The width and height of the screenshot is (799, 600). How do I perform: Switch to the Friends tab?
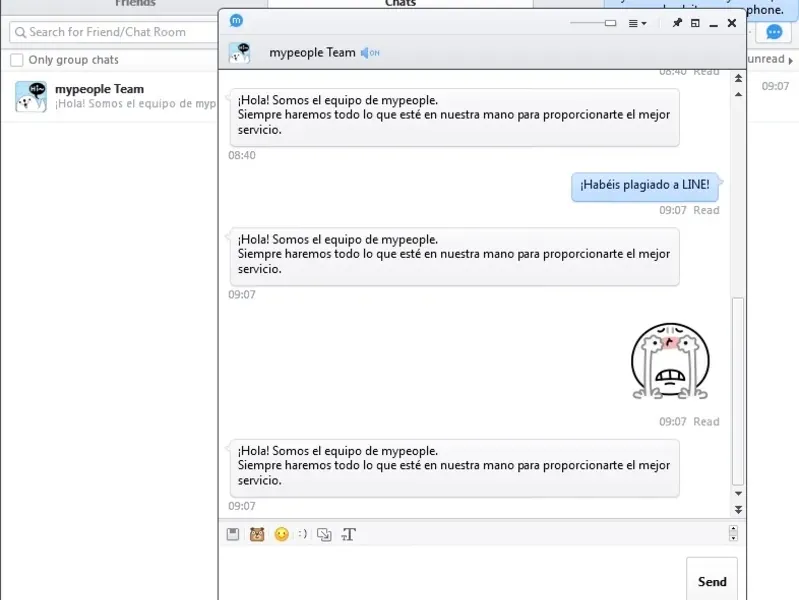pos(135,4)
